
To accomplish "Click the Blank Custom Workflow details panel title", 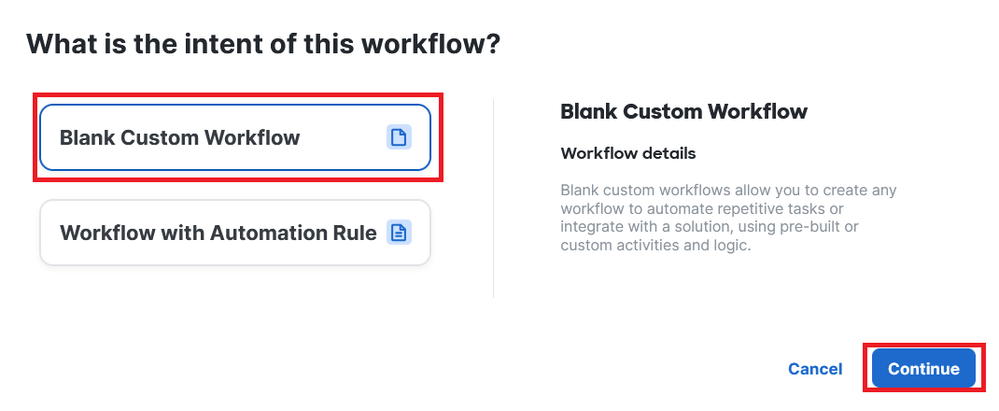I will [684, 111].
